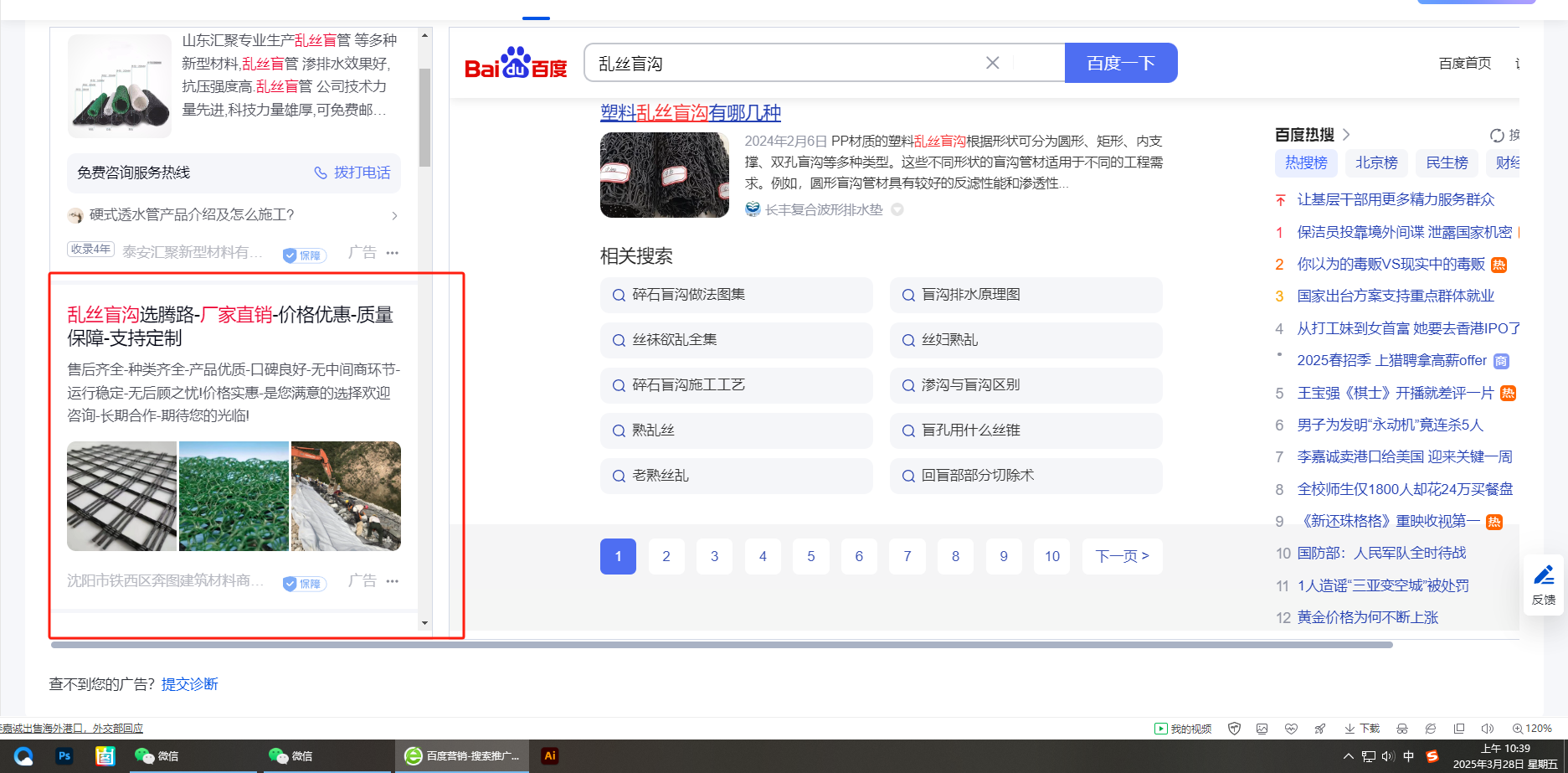Click the browser sound icon in the status bar
Screen dimensions: 1568x773
pyautogui.click(x=1488, y=729)
